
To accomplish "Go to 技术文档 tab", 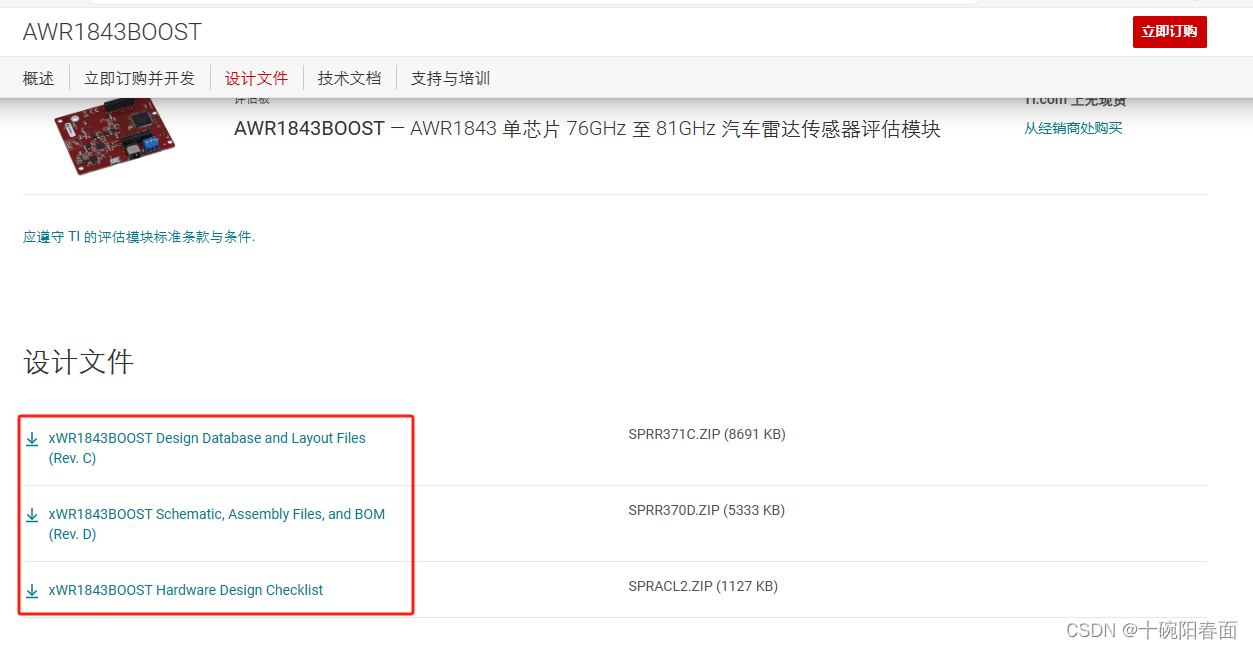I will (349, 78).
